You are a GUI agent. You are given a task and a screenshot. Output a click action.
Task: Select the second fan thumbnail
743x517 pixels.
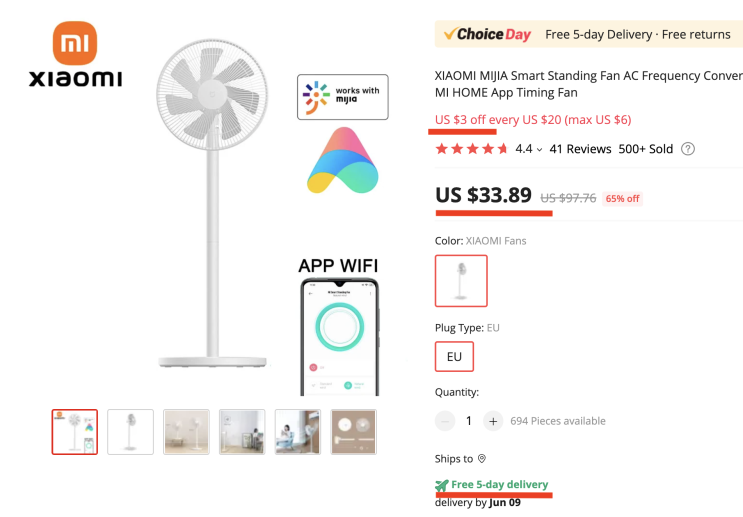point(131,432)
